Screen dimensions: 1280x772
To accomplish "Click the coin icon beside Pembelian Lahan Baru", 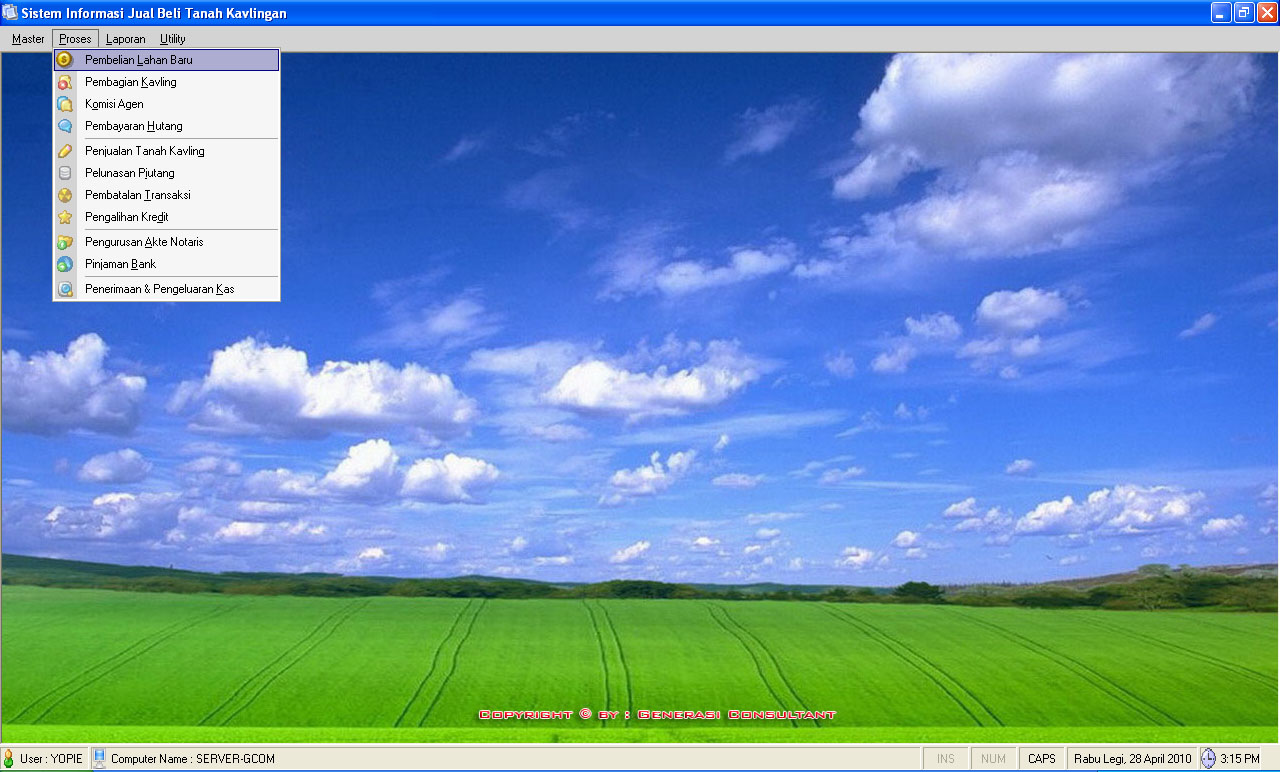I will click(x=65, y=60).
